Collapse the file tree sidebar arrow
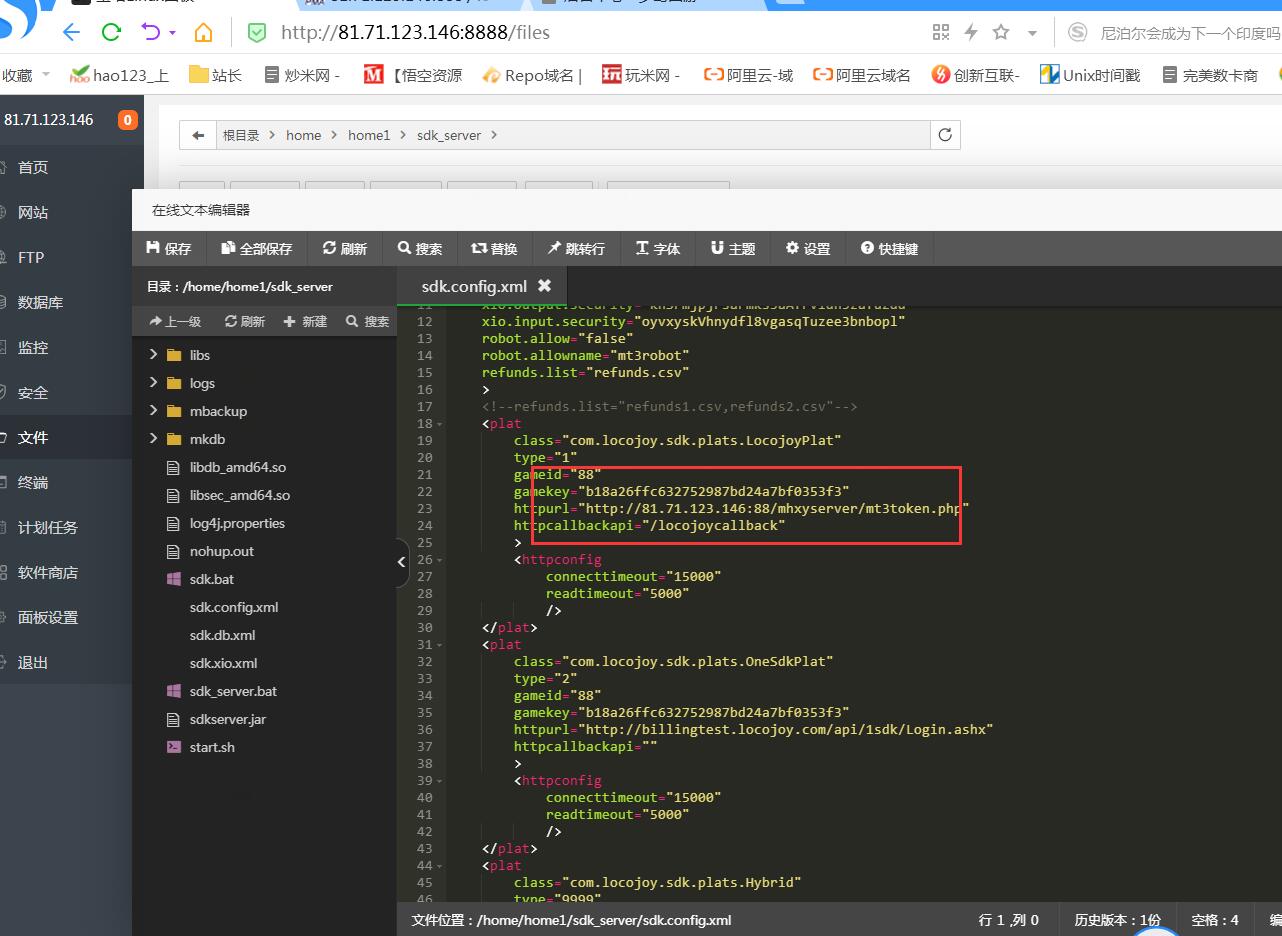 coord(402,561)
